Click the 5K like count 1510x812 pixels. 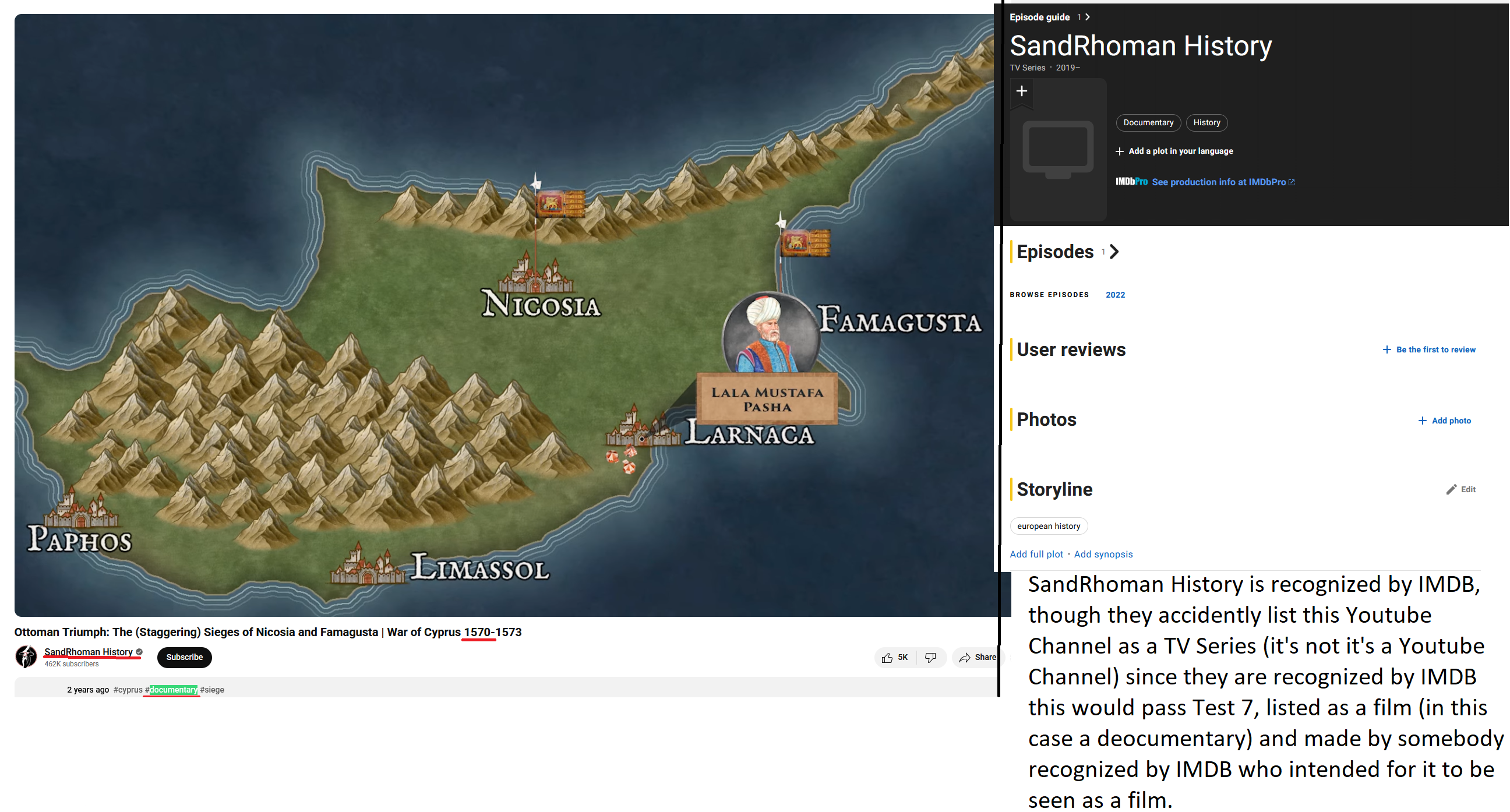tap(903, 658)
